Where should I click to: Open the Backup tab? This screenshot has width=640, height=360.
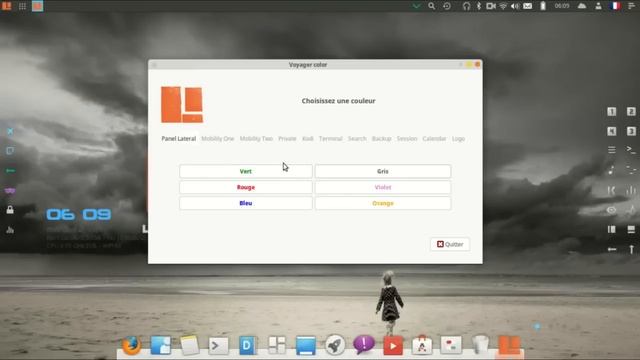coord(381,139)
